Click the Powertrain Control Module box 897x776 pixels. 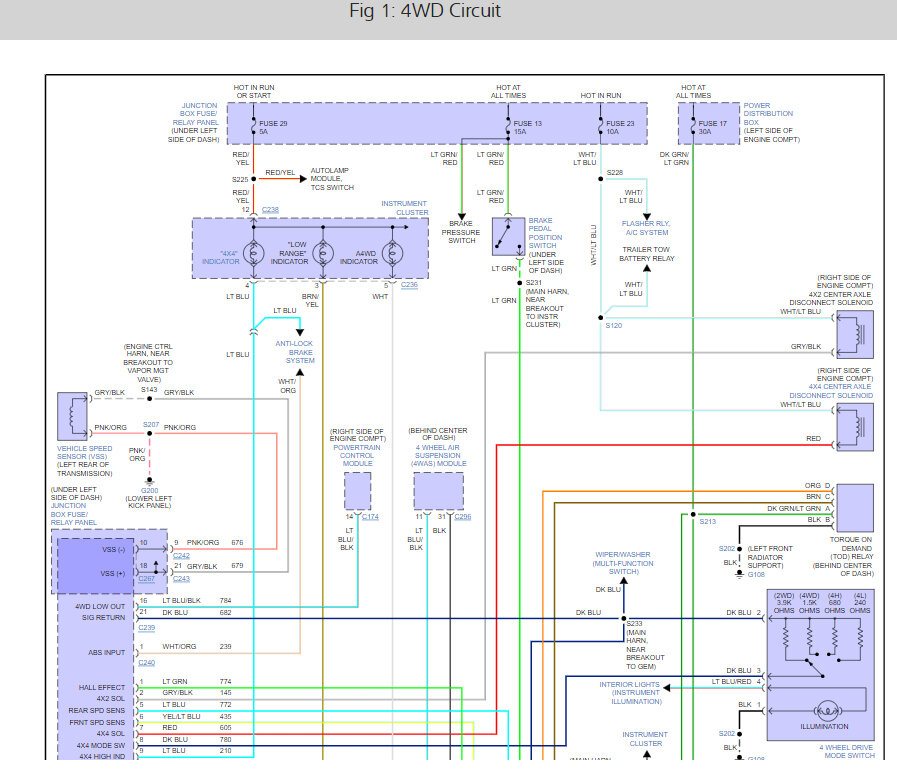(358, 491)
